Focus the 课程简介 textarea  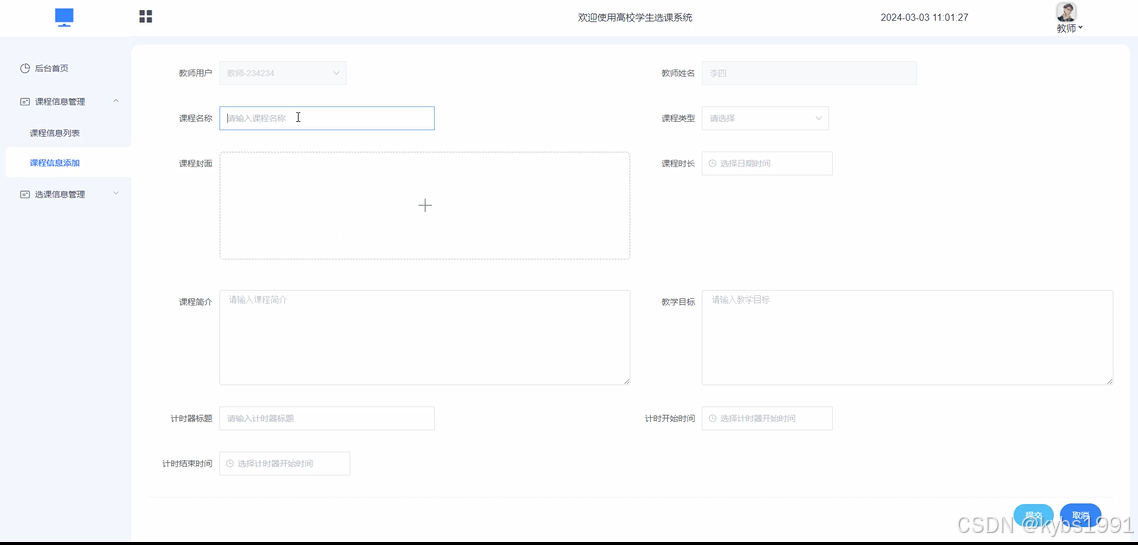point(425,337)
